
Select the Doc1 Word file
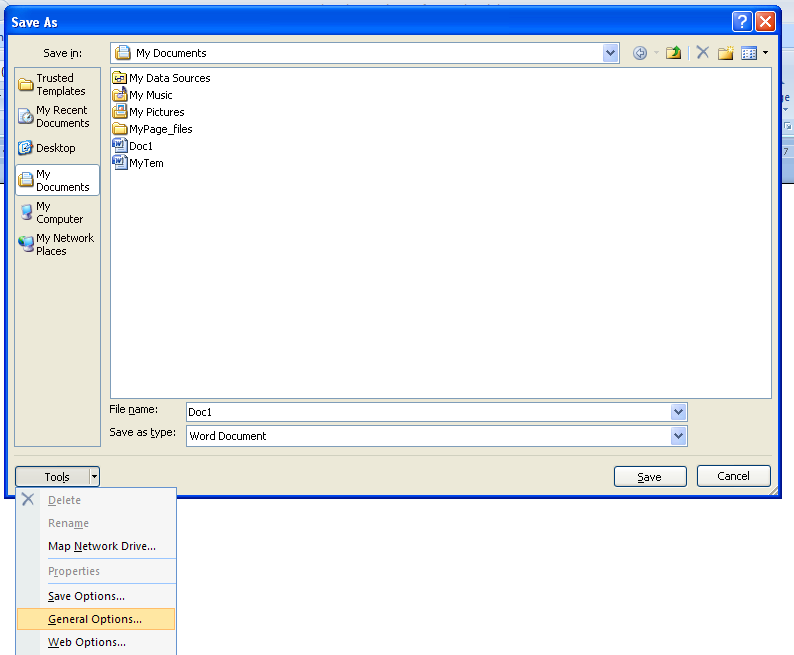[133, 146]
